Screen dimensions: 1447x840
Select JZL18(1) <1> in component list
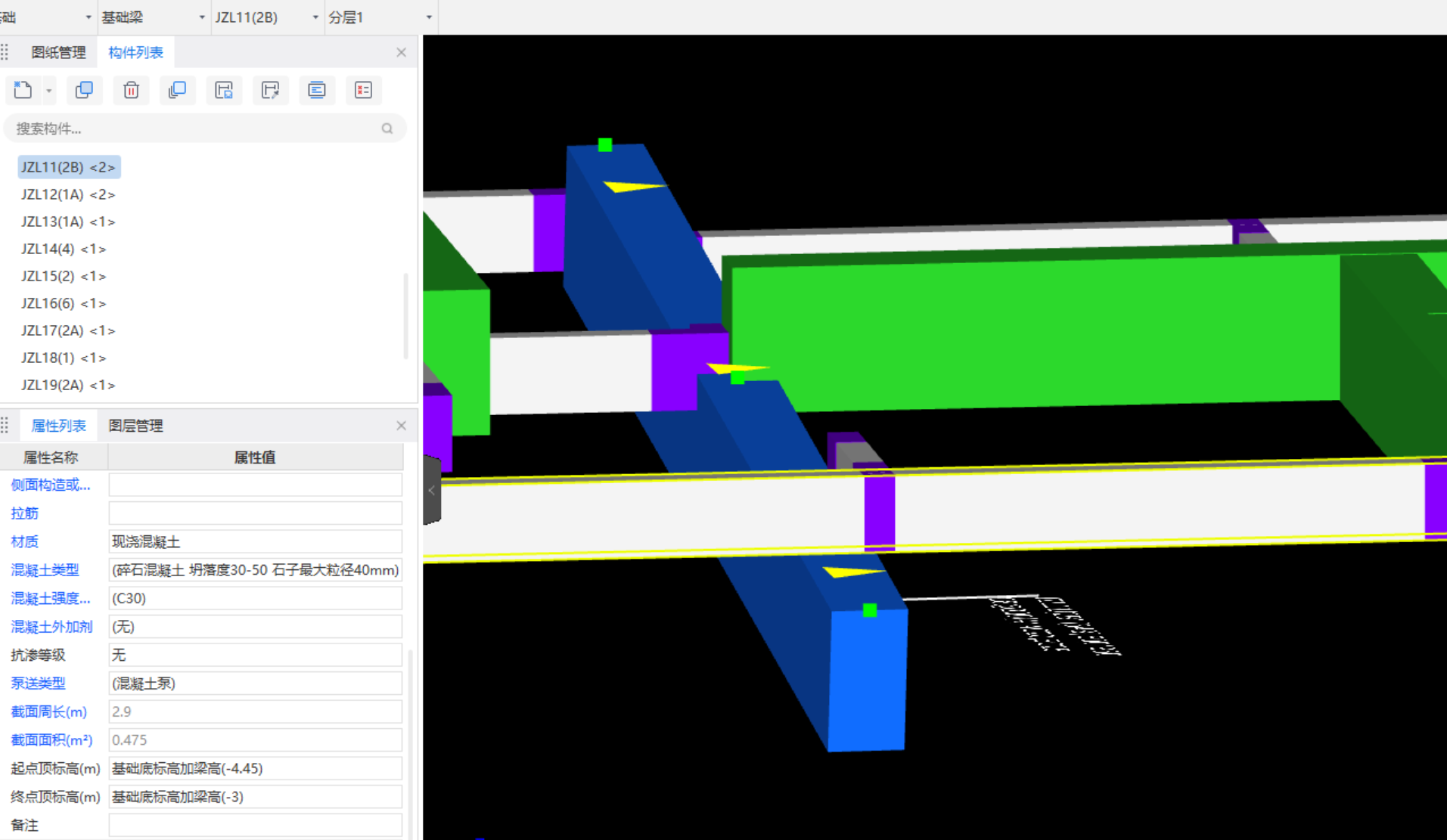click(x=64, y=358)
